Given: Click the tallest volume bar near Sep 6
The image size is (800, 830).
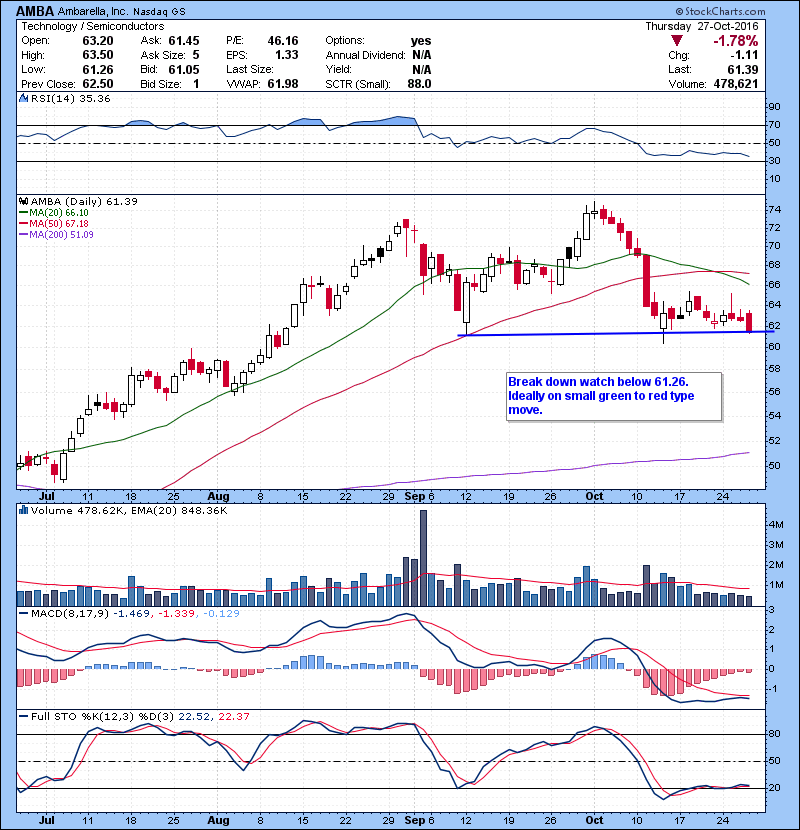Looking at the screenshot, I should click(x=423, y=558).
